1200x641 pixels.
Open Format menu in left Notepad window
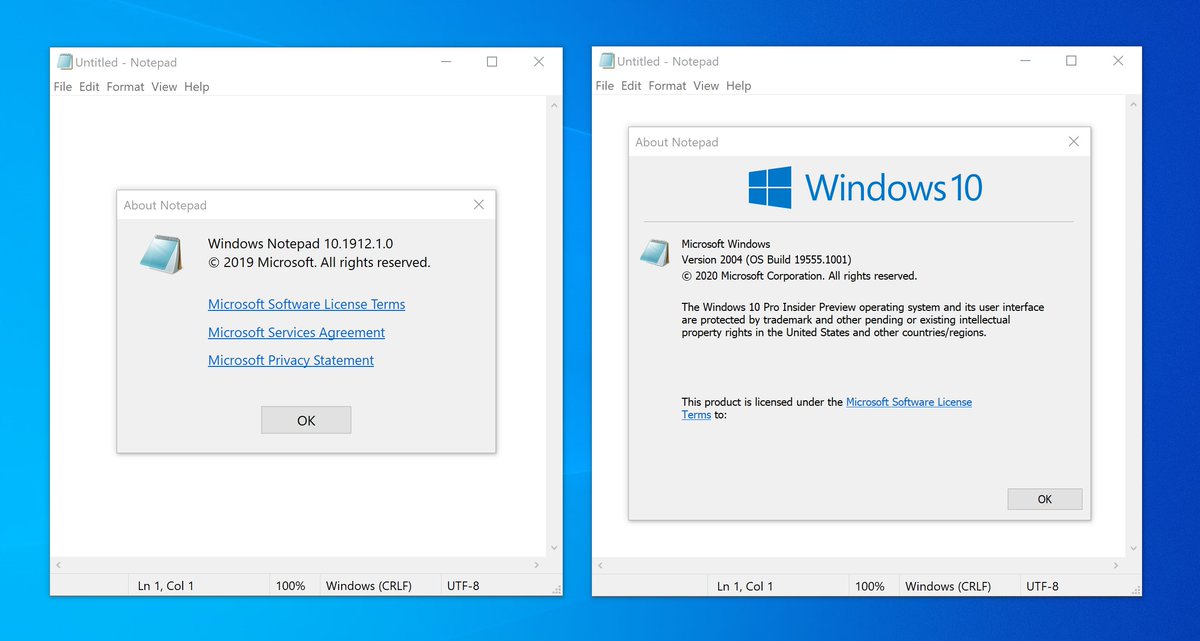click(x=126, y=87)
